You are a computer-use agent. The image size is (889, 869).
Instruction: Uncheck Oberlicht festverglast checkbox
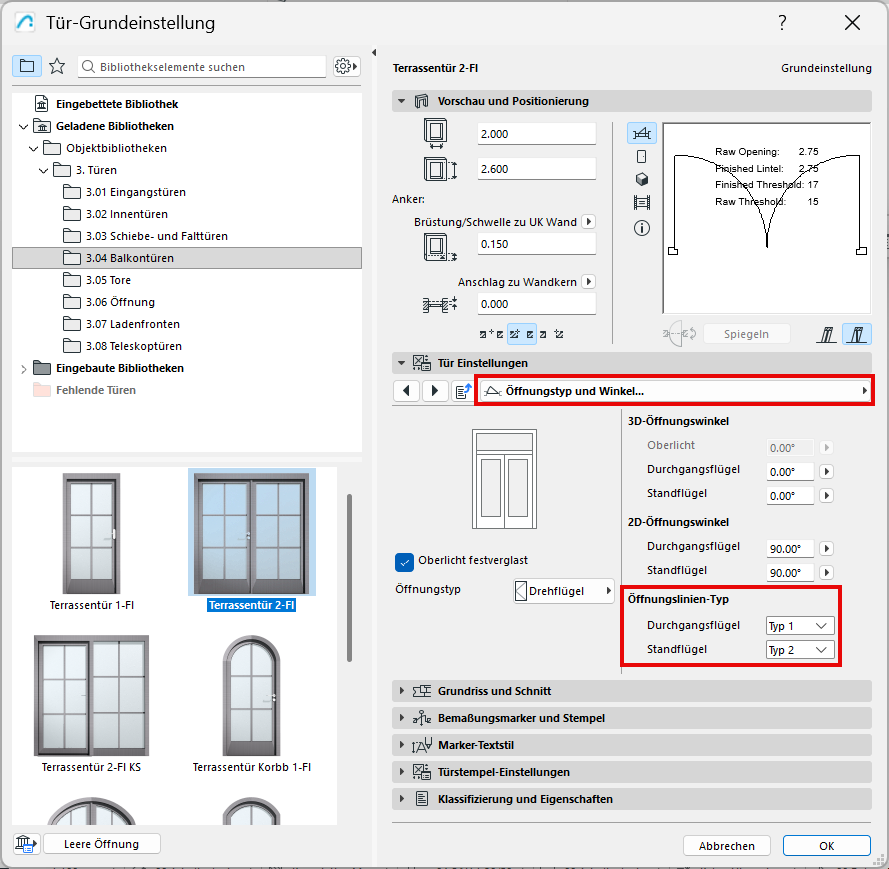click(404, 562)
